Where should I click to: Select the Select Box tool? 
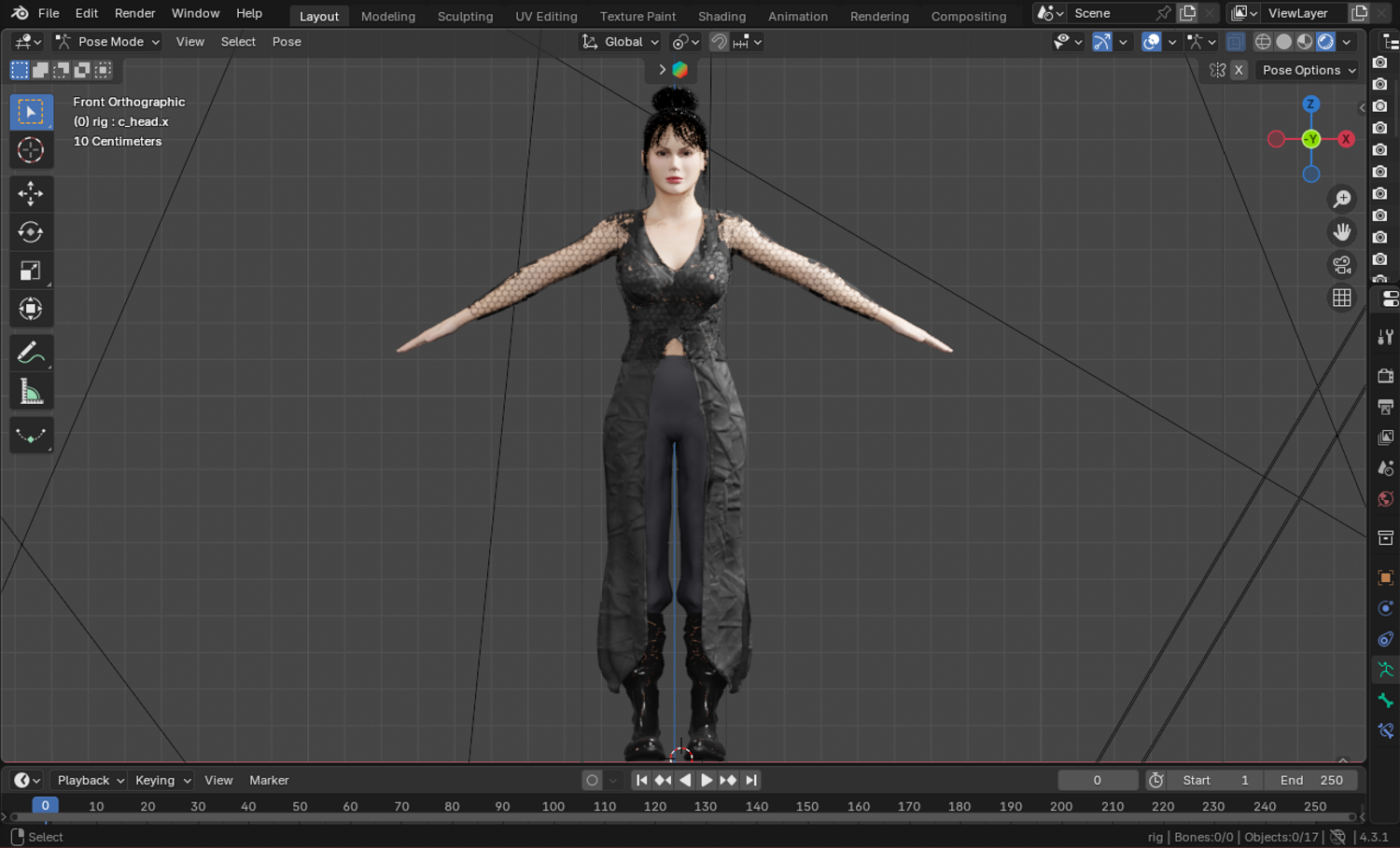tap(31, 112)
